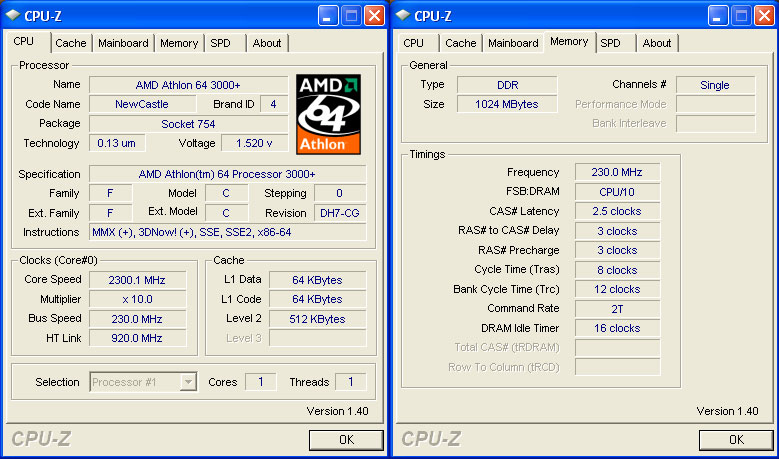Image resolution: width=779 pixels, height=459 pixels.
Task: Minimize the right CPU-Z window
Action: click(718, 16)
